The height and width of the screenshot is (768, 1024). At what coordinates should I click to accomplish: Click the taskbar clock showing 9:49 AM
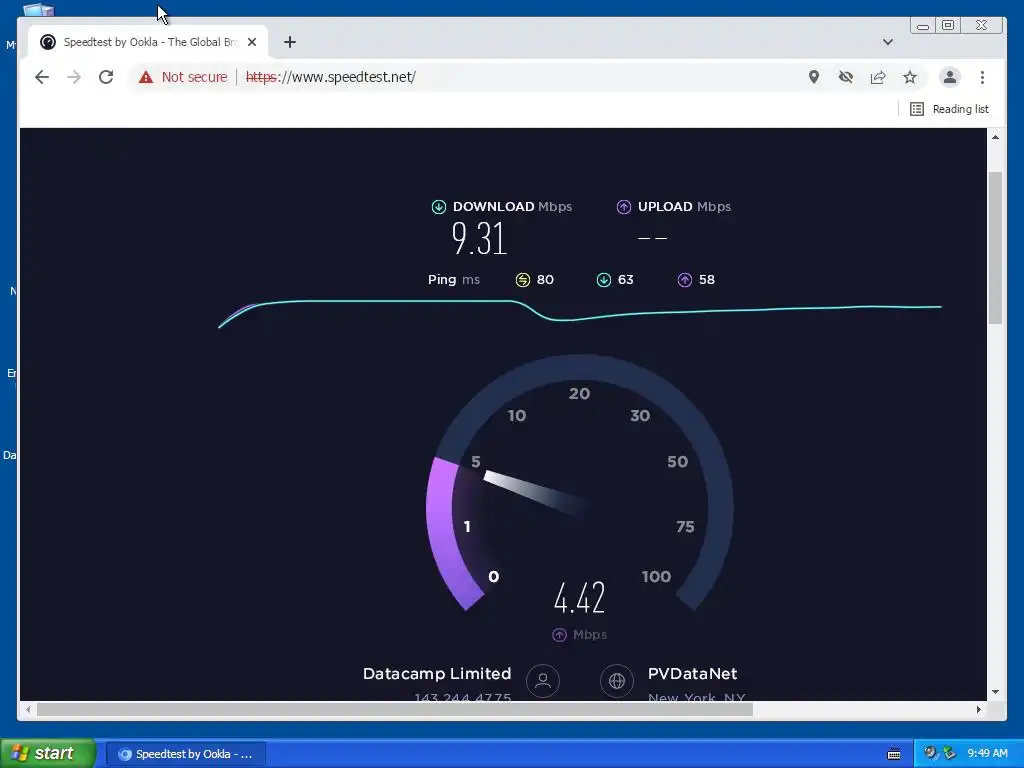click(x=987, y=754)
